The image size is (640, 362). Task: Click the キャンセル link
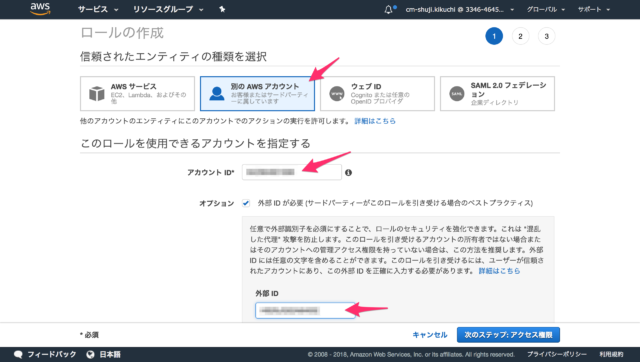click(429, 335)
